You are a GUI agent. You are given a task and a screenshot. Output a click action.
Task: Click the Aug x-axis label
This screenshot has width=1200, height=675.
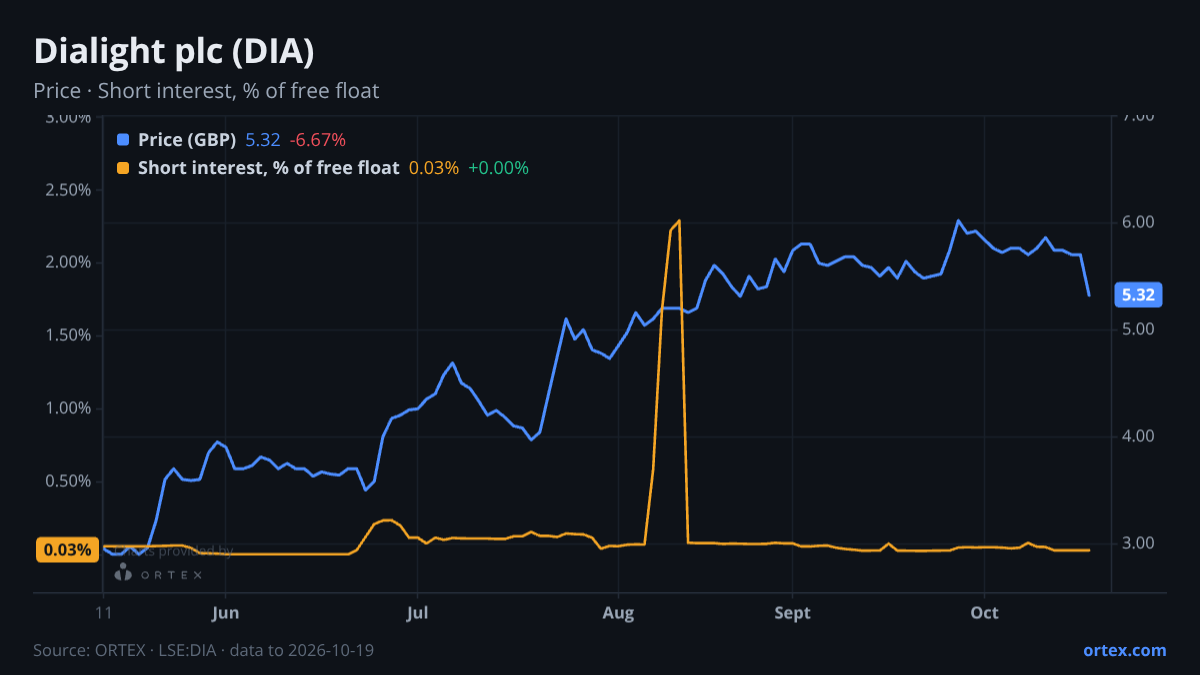[619, 613]
